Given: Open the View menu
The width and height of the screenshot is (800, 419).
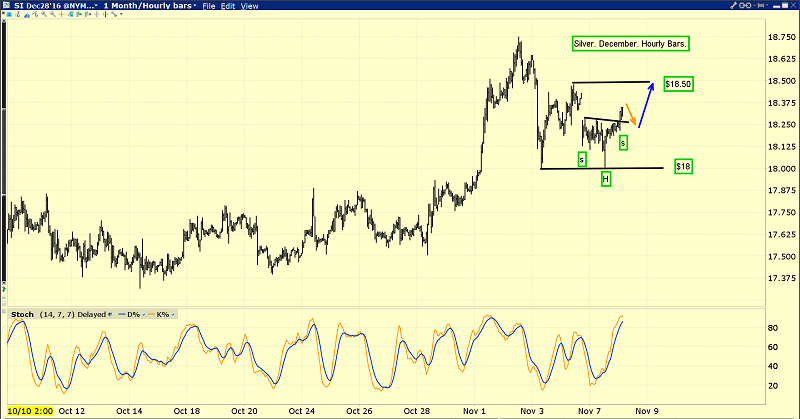Looking at the screenshot, I should click(x=249, y=6).
